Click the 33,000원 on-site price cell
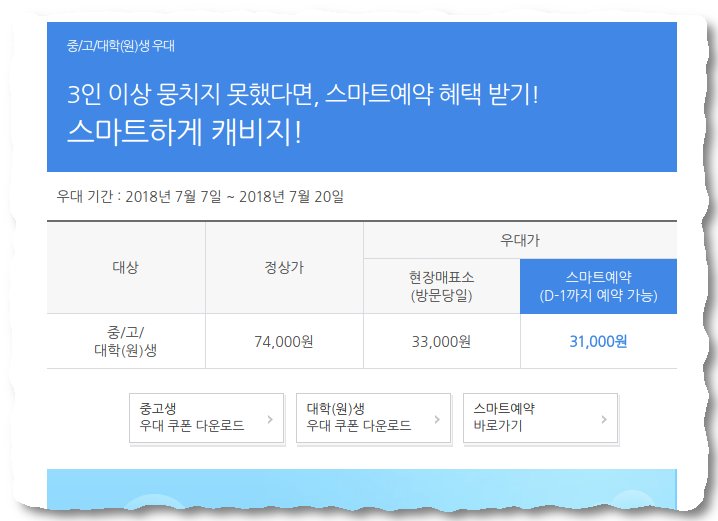This screenshot has width=718, height=521. (441, 342)
